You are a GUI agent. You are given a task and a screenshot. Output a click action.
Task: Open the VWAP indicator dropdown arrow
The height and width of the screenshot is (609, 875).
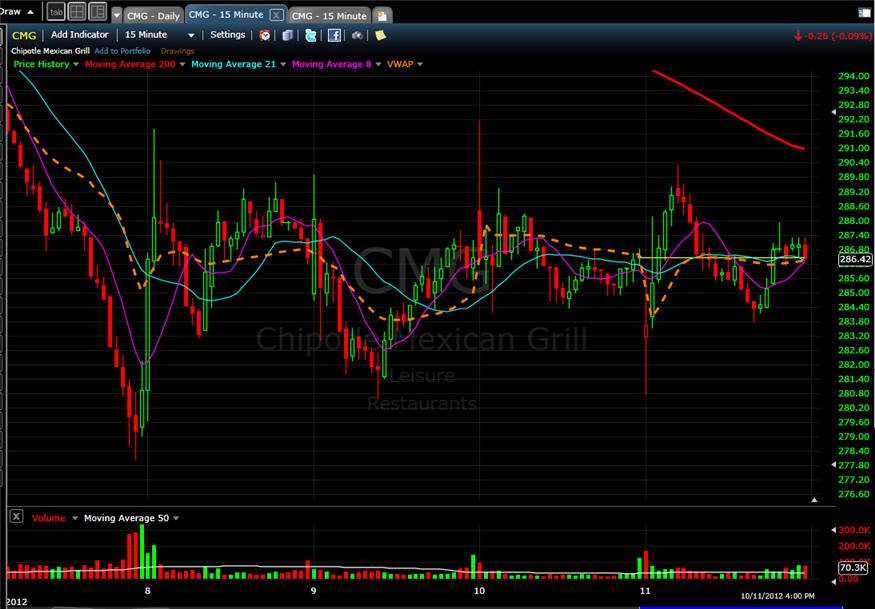[x=420, y=64]
